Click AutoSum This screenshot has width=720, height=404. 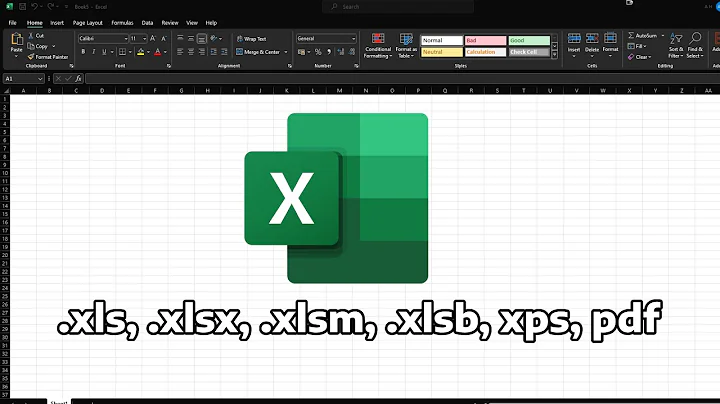tap(642, 35)
